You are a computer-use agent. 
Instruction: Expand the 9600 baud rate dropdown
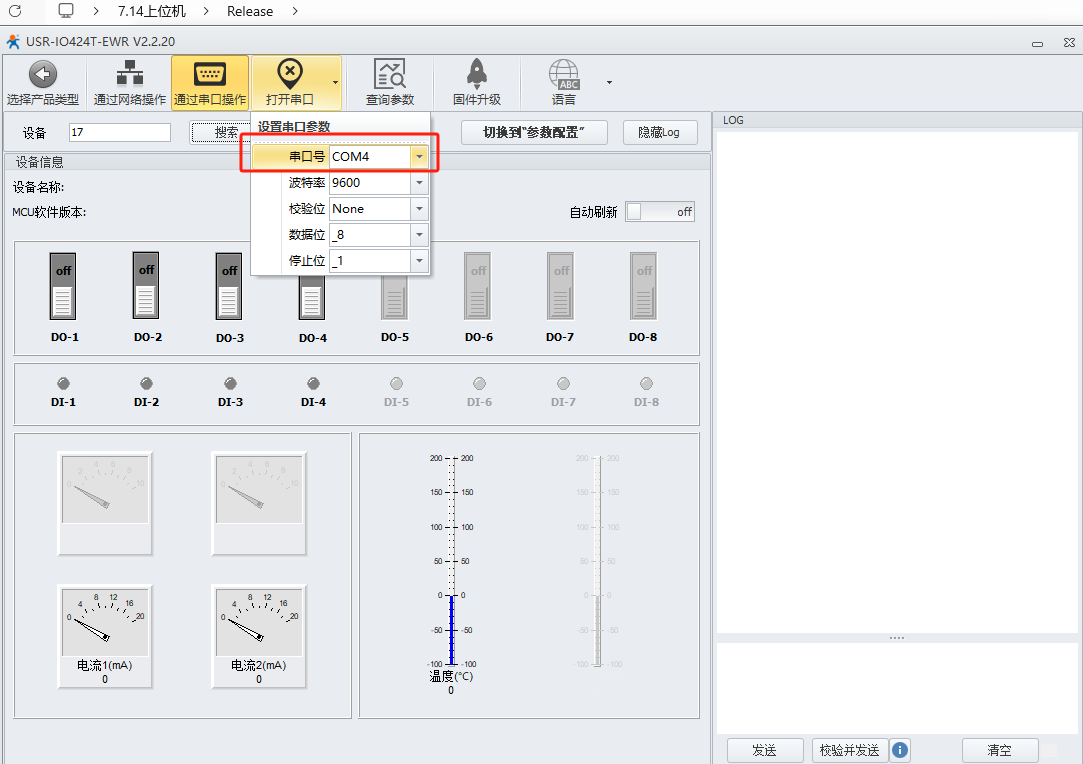point(420,183)
